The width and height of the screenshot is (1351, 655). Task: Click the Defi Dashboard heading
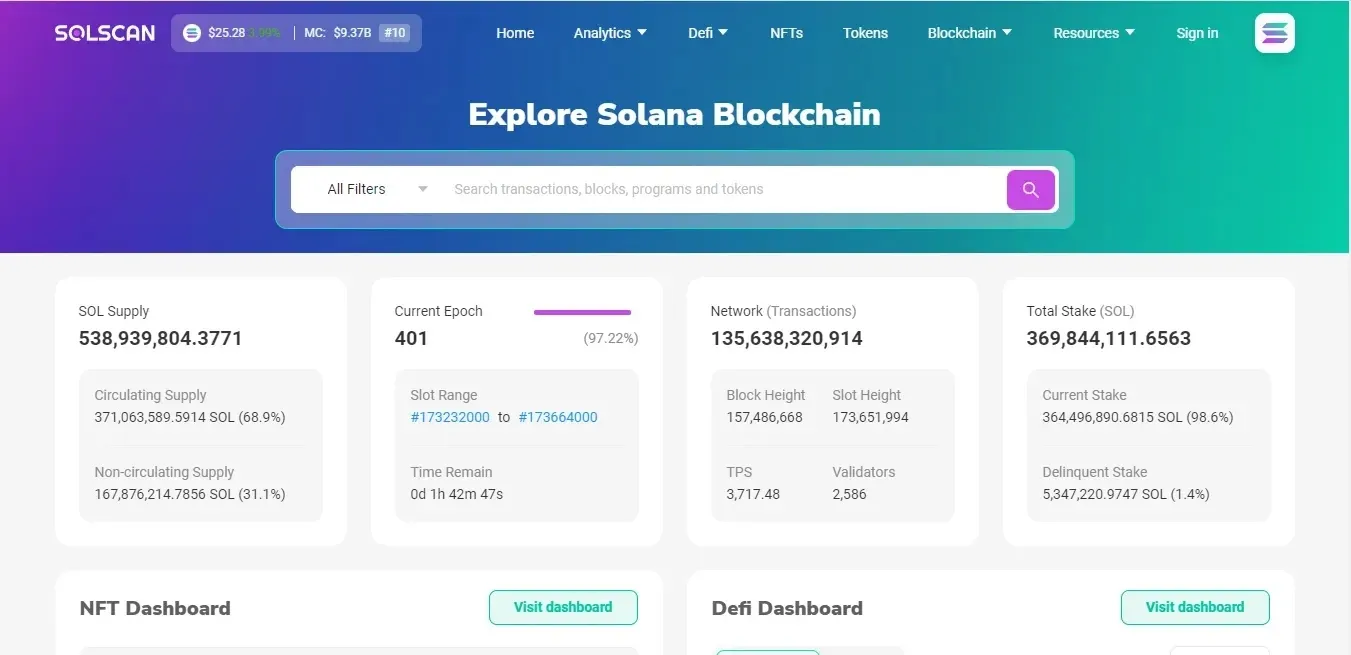[787, 608]
